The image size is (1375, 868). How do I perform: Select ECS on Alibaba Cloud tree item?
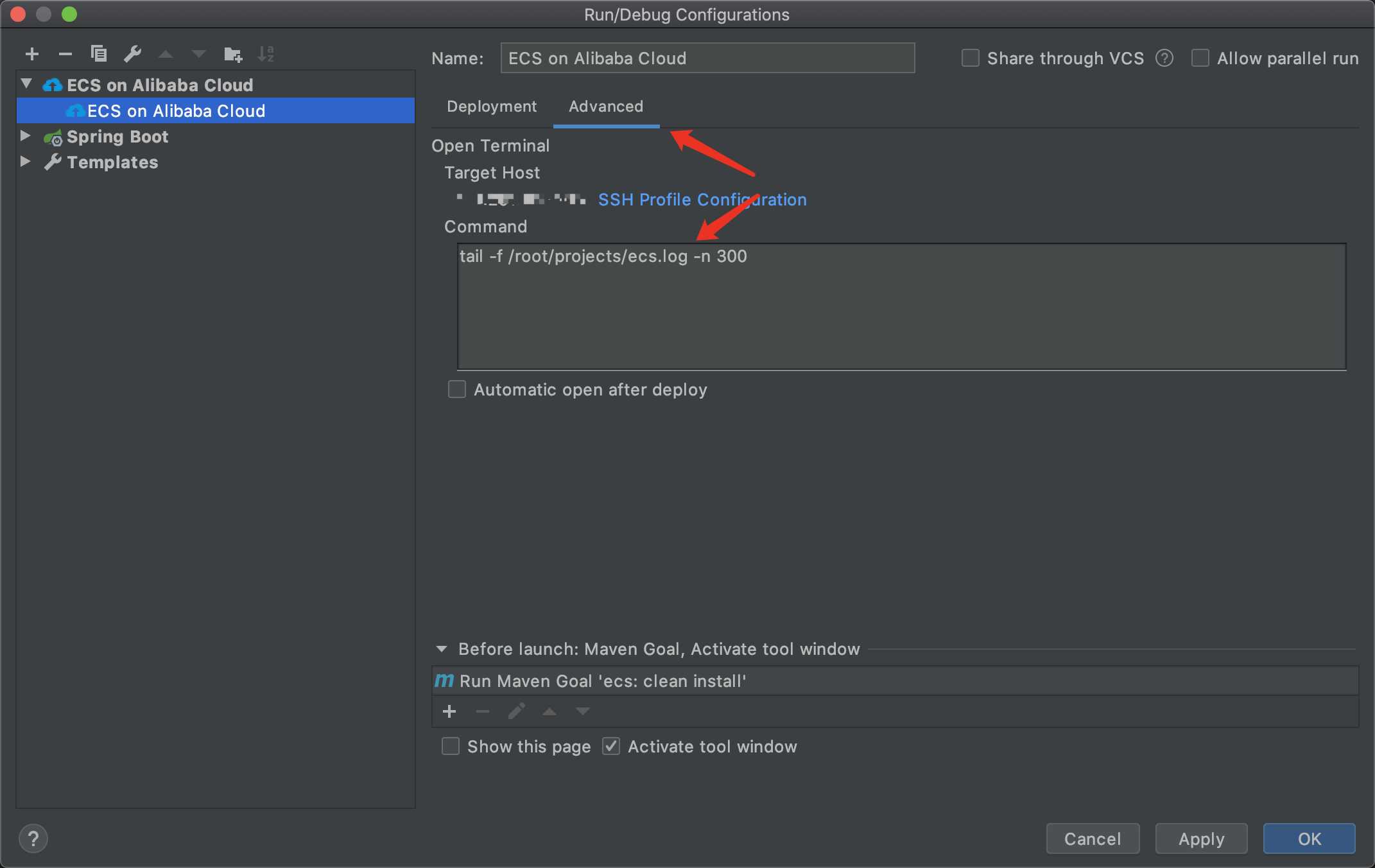click(177, 110)
